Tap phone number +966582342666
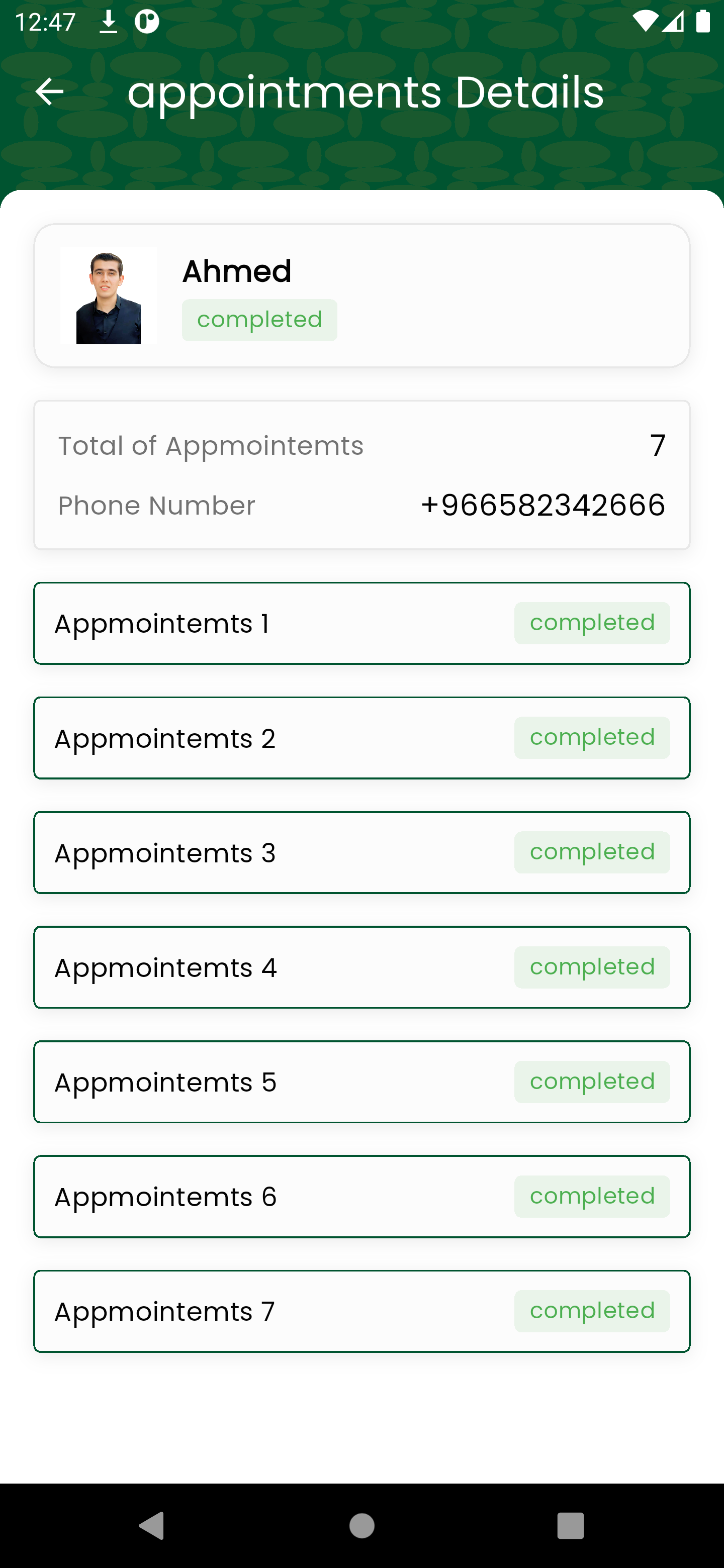The height and width of the screenshot is (1568, 724). click(x=542, y=505)
